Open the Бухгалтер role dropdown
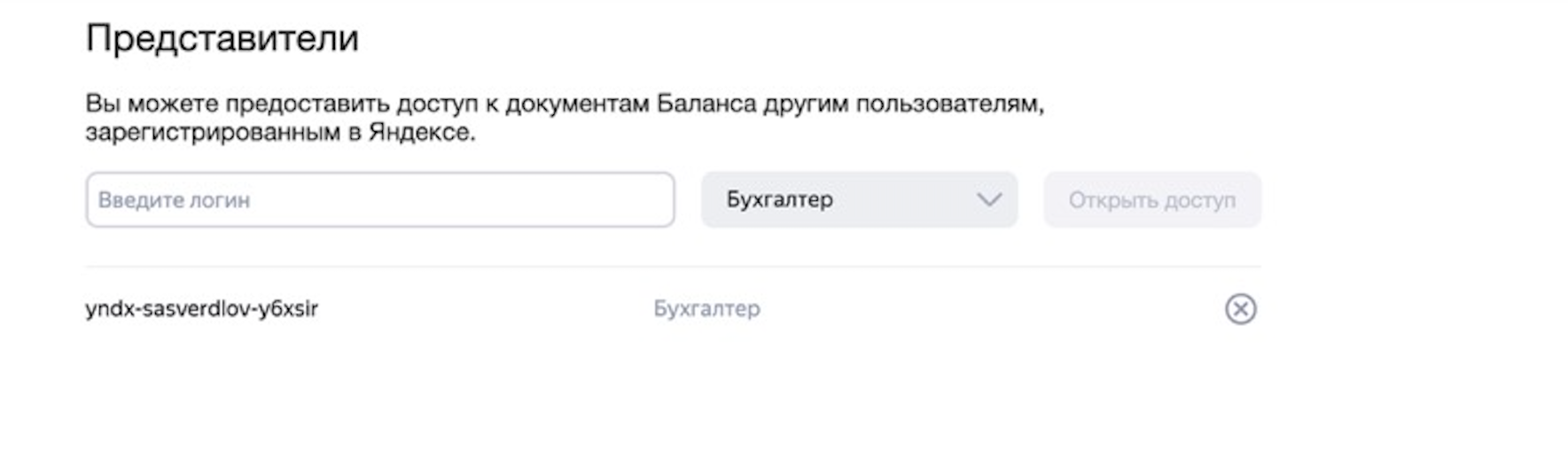 coord(858,199)
